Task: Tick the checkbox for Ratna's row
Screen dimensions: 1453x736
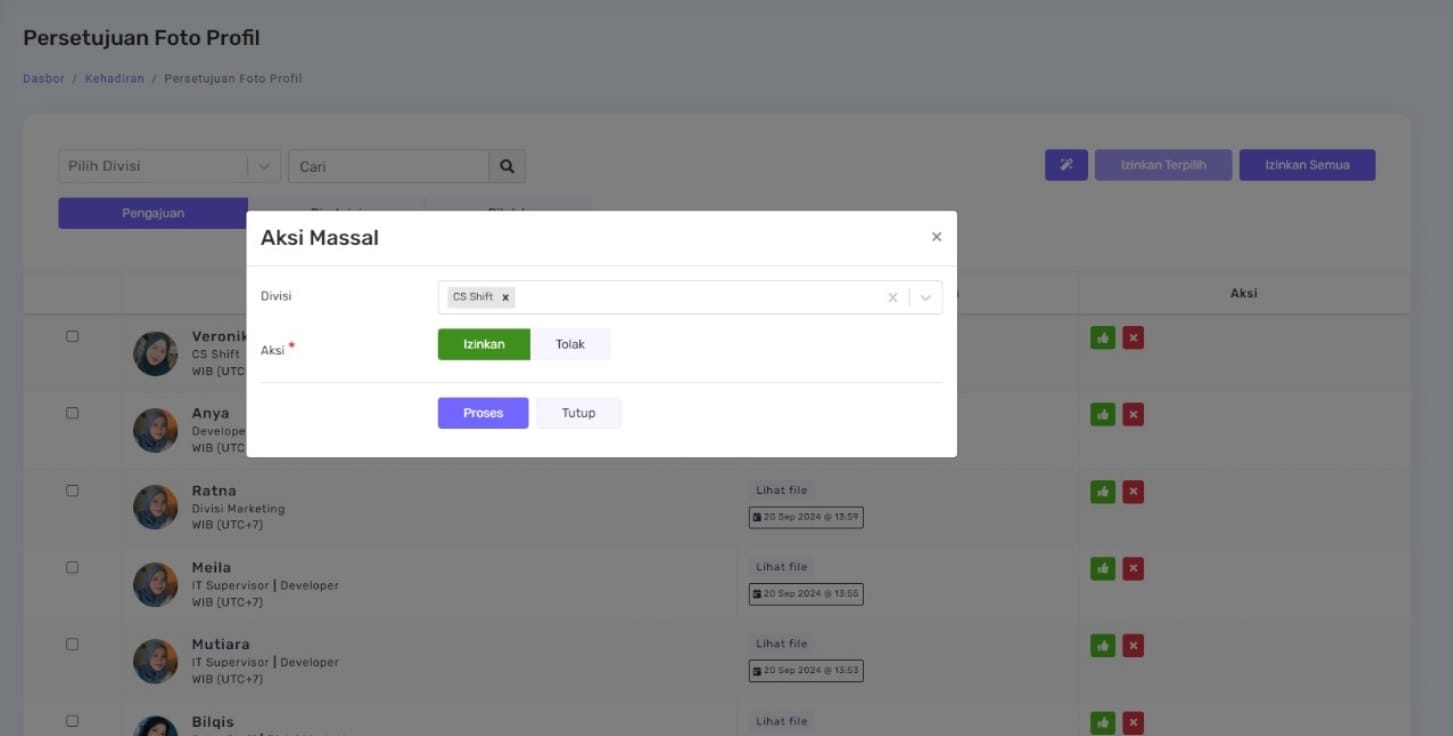Action: pos(72,491)
